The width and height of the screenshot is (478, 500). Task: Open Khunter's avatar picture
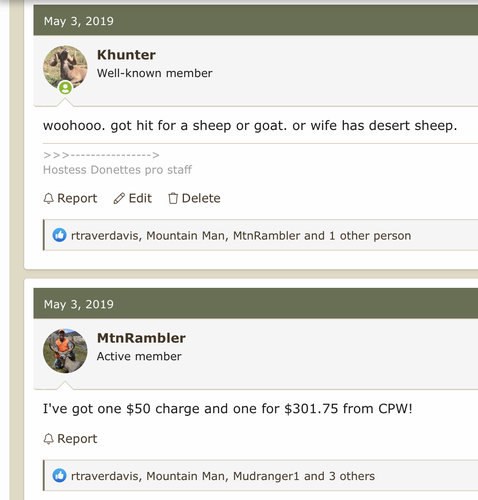coord(65,68)
